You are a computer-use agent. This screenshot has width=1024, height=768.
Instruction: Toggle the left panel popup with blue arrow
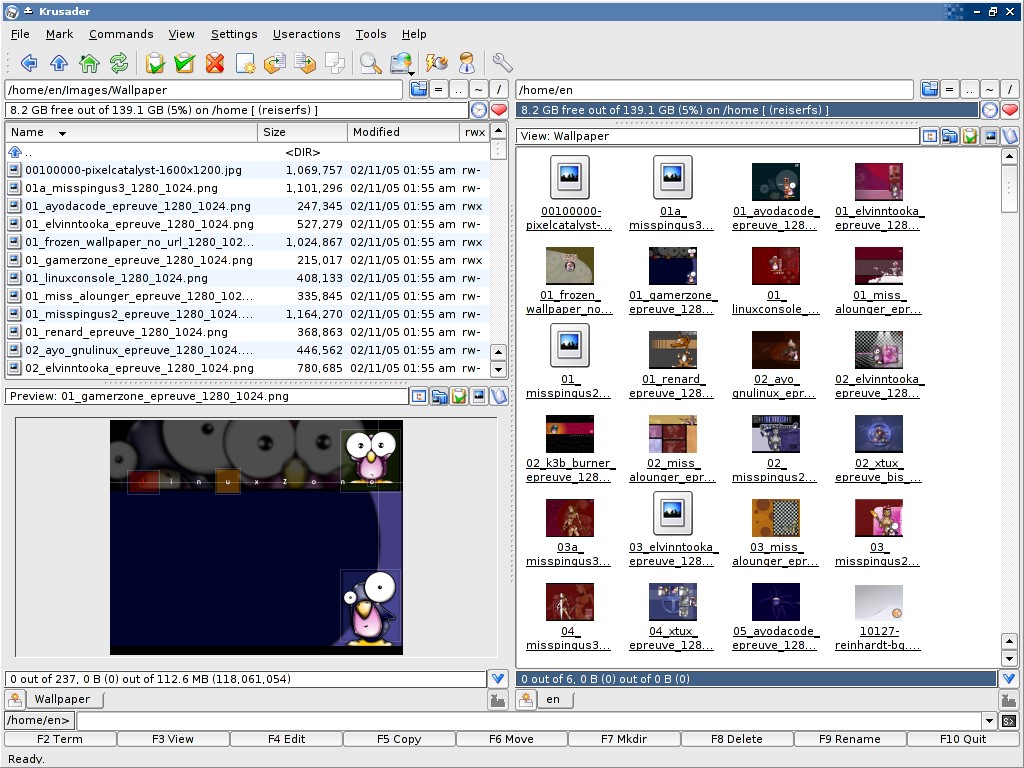click(x=497, y=679)
